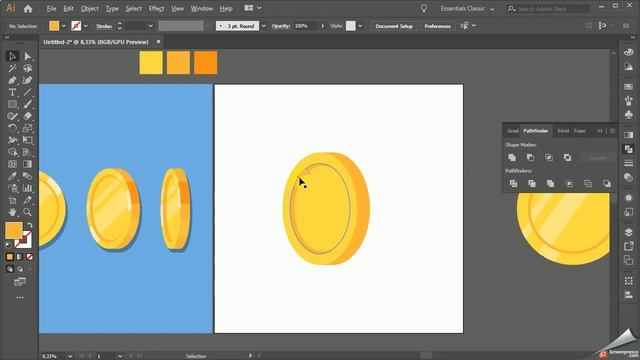
Task: Set paint mode to None
Action: tap(29, 257)
